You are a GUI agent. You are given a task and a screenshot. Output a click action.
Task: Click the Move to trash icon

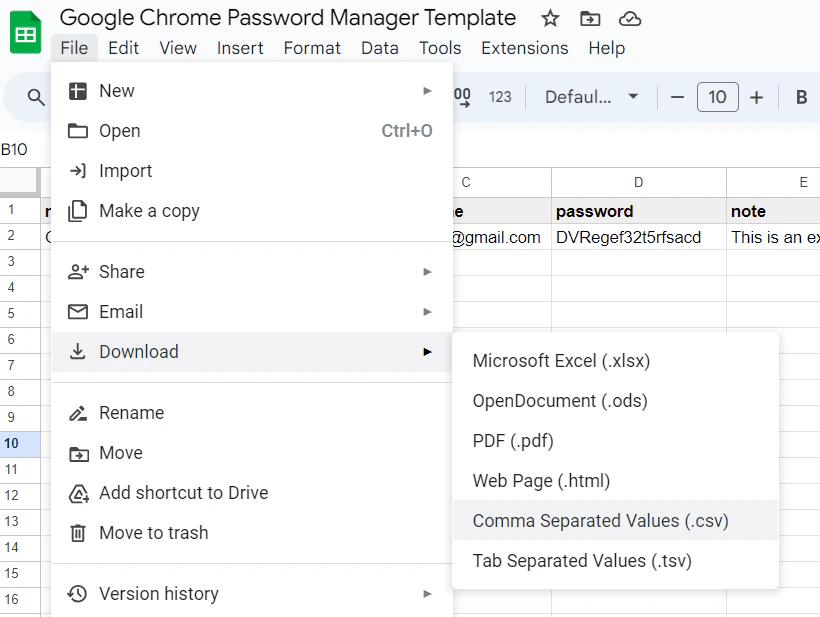(x=76, y=533)
